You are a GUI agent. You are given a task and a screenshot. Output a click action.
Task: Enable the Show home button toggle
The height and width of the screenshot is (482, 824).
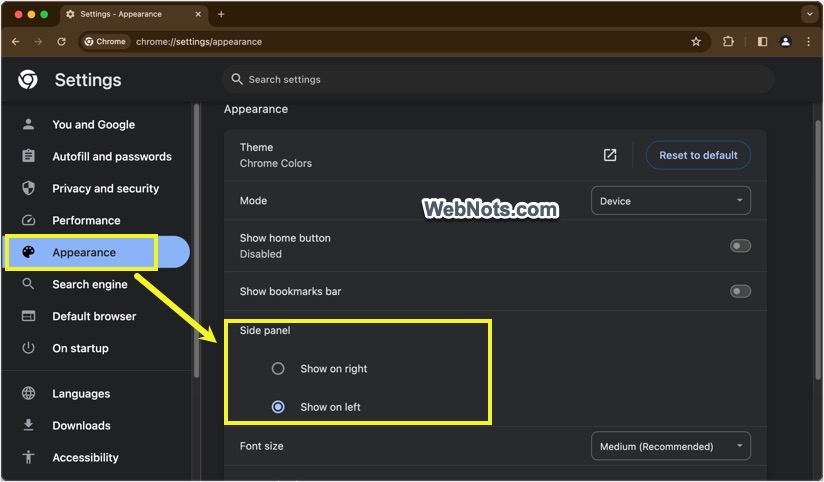coord(740,246)
